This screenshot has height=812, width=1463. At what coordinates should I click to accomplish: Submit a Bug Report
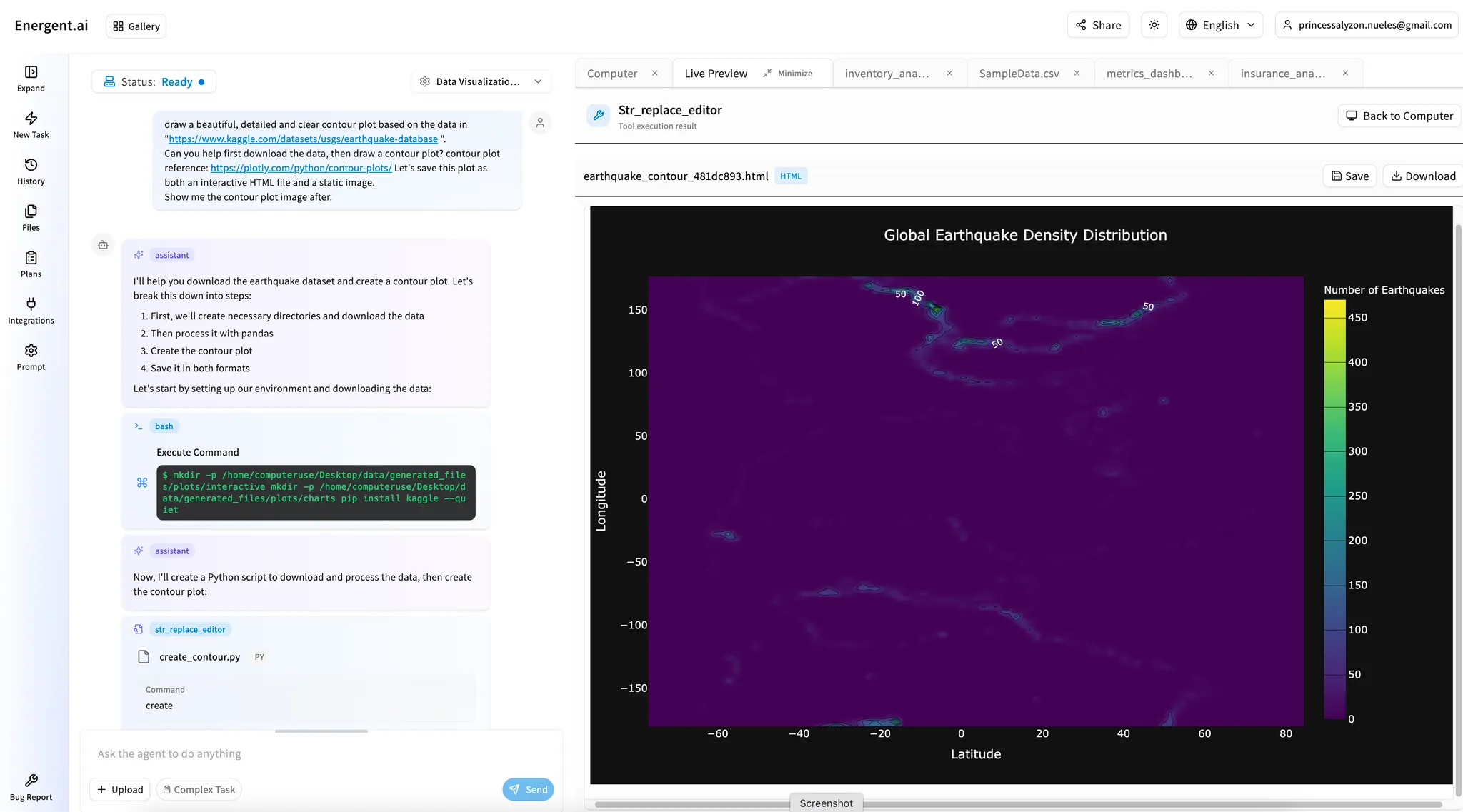pos(31,786)
